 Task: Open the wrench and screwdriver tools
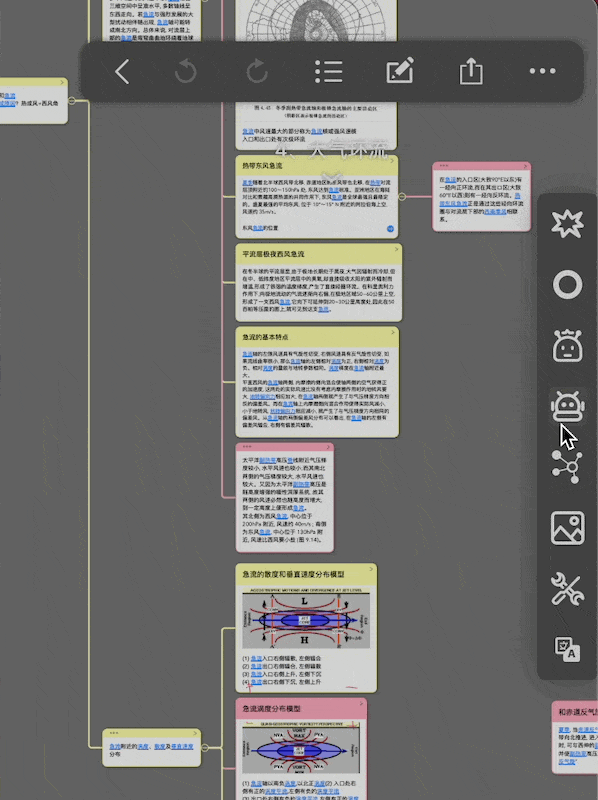567,589
